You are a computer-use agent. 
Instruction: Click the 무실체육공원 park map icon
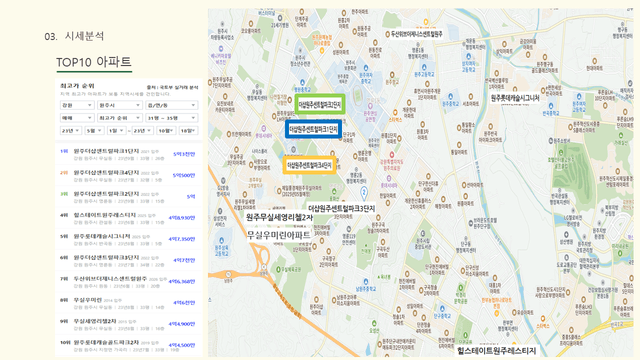click(278, 269)
